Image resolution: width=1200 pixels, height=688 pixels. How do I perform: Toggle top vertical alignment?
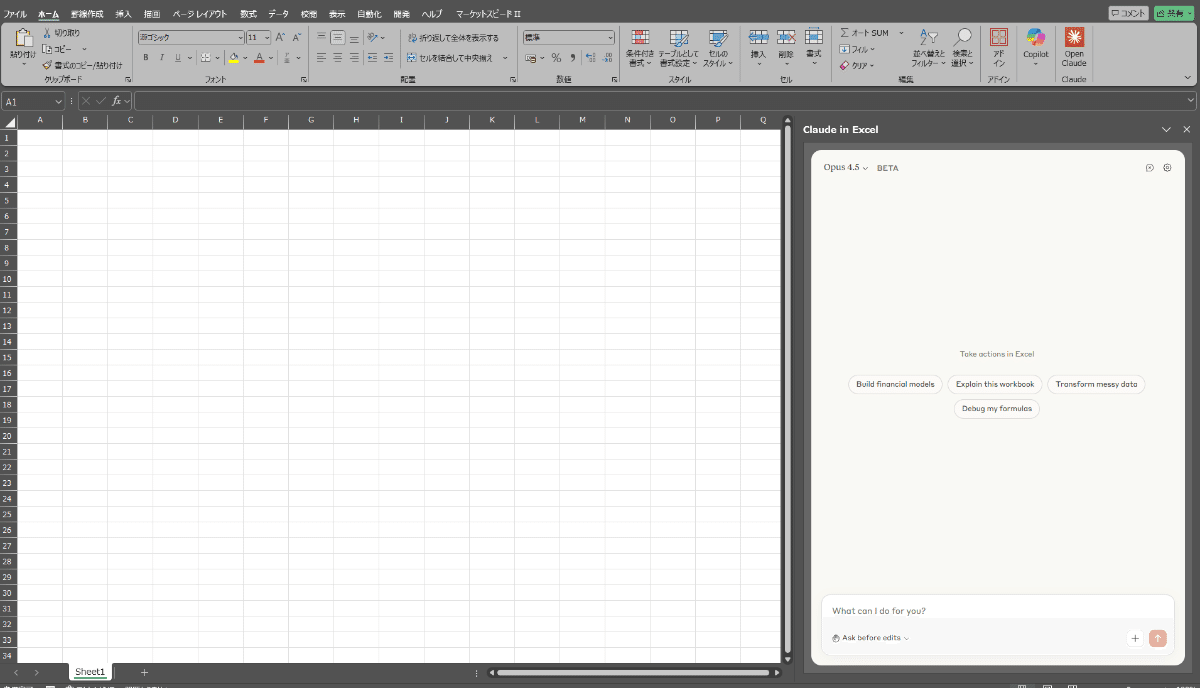pyautogui.click(x=322, y=37)
